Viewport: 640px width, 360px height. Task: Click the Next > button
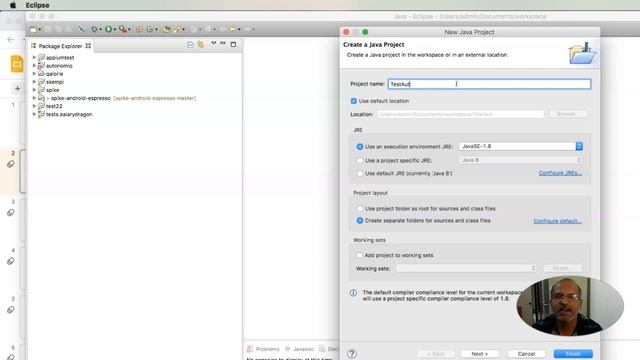(x=480, y=354)
